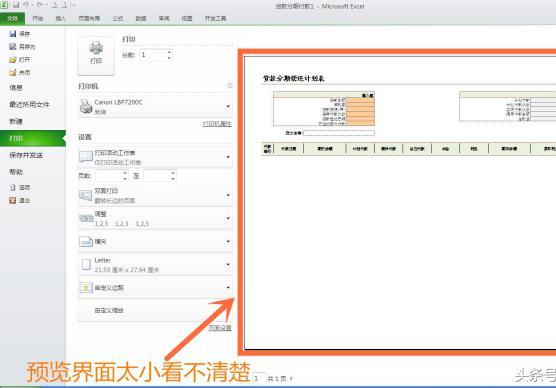Open the 文件 (File) tab
Viewport: 556px width, 388px height.
(x=12, y=18)
